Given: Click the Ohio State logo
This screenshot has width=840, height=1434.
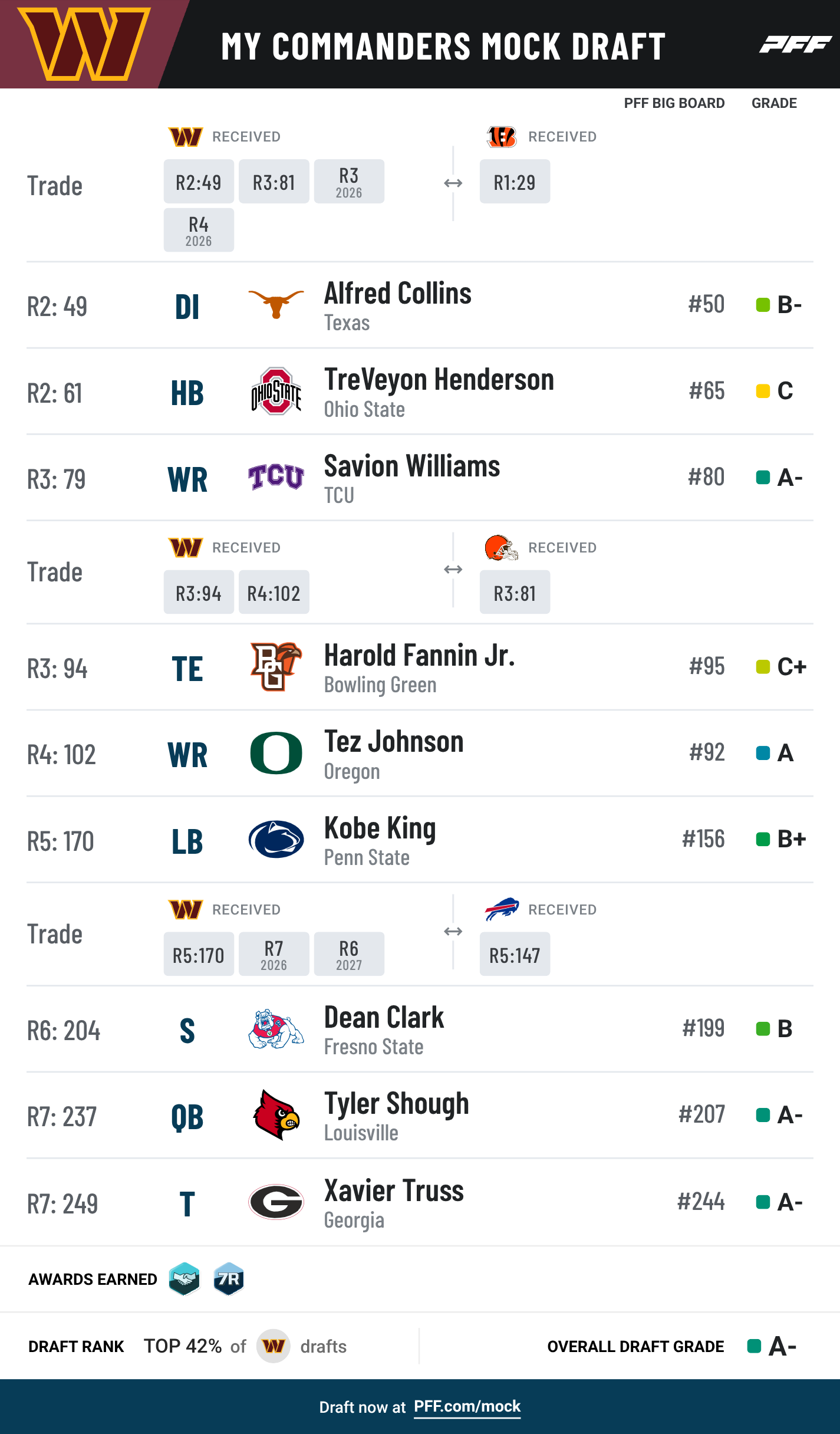Looking at the screenshot, I should [276, 391].
